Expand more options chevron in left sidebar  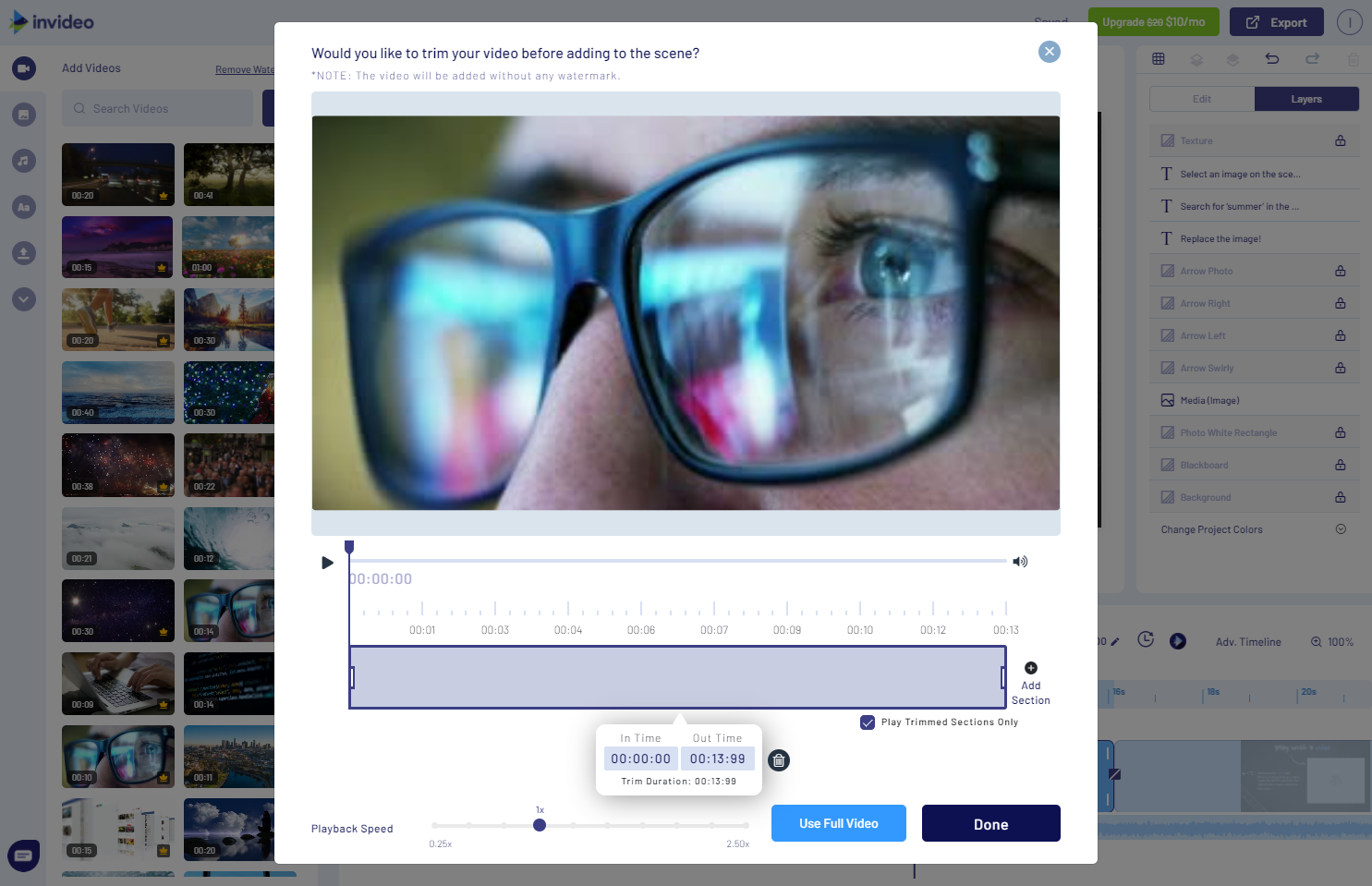coord(24,299)
